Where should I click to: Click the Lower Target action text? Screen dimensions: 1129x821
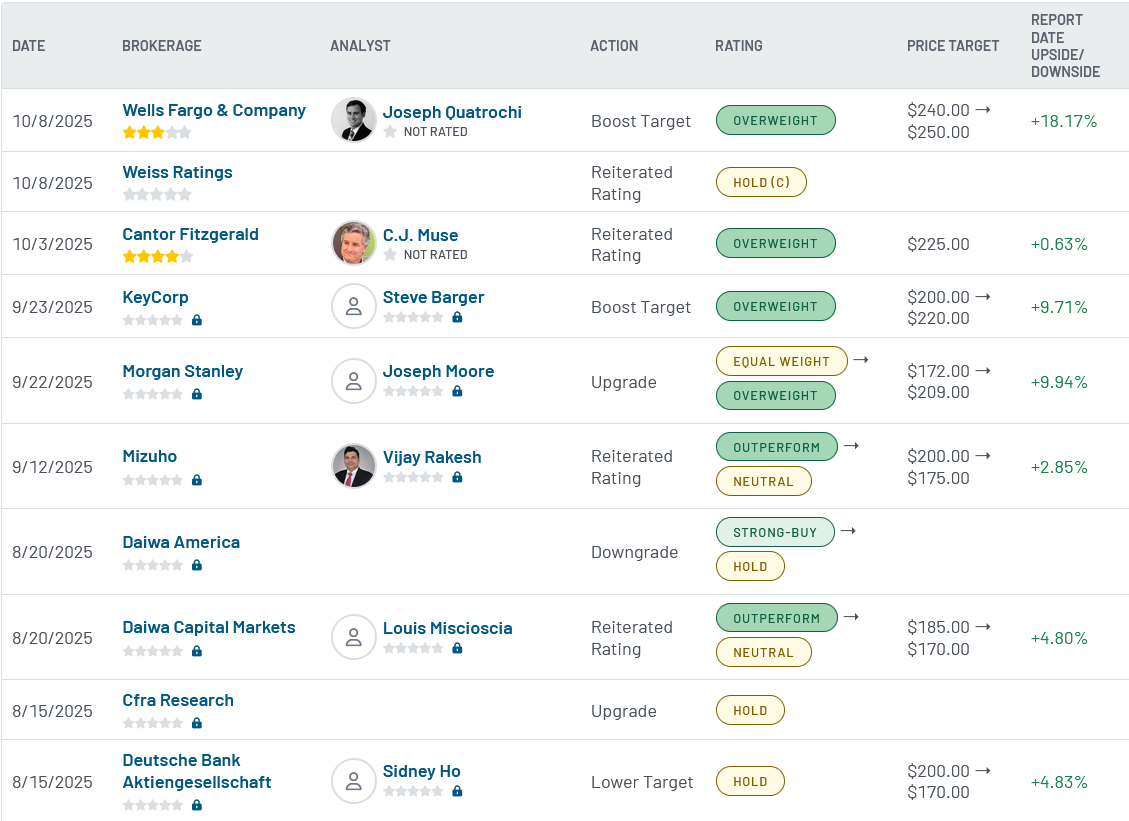pos(642,782)
